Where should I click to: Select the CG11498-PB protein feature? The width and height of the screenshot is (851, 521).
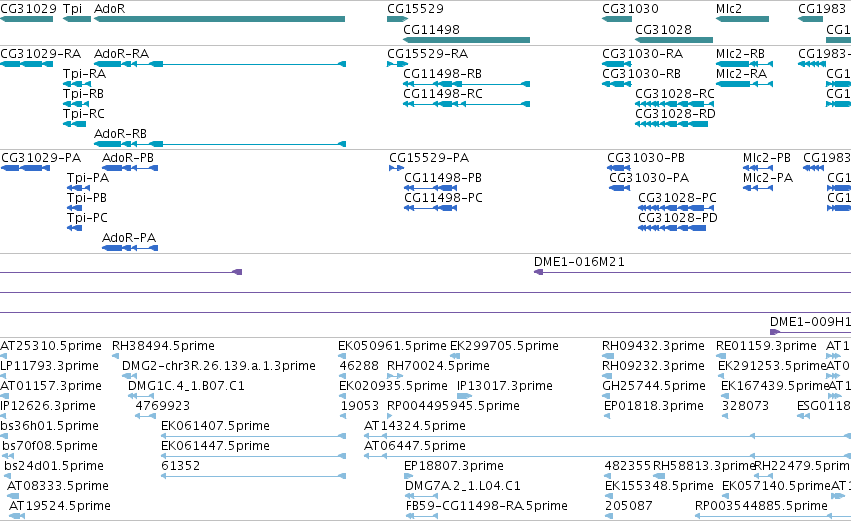430,188
